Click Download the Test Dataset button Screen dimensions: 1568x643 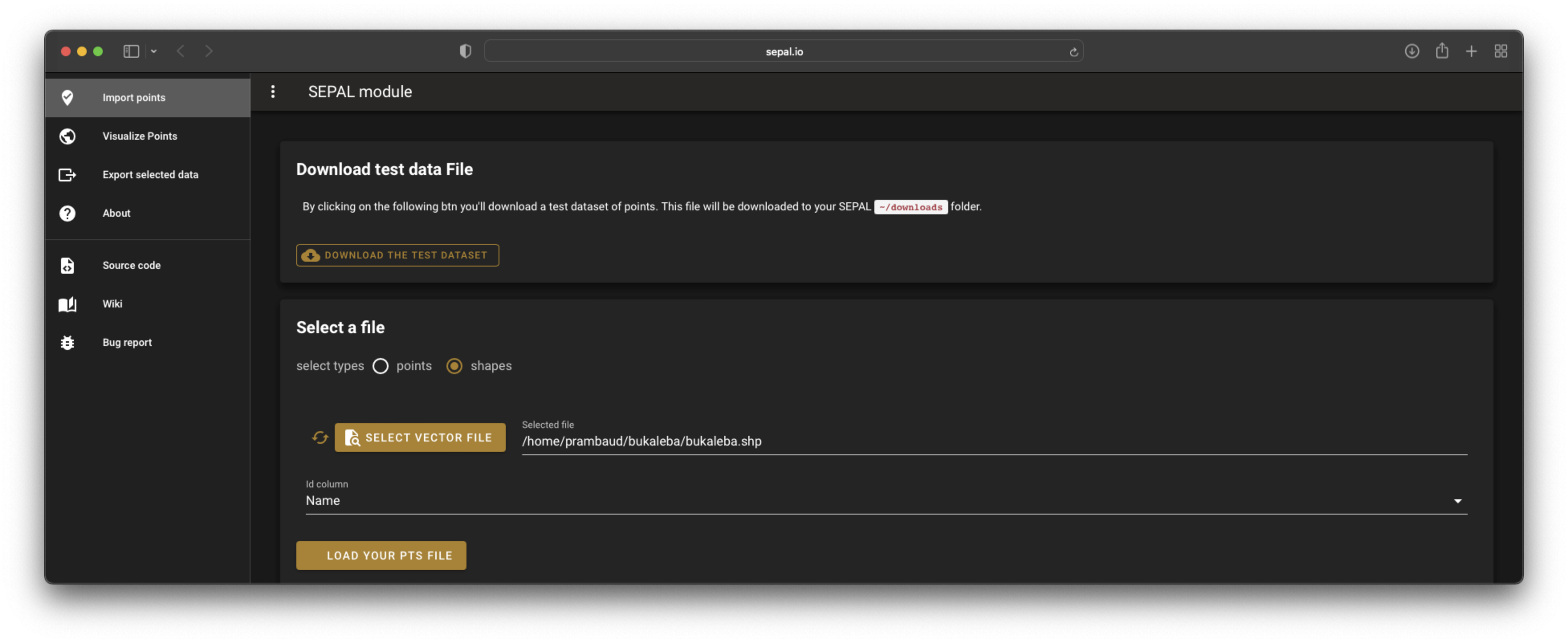pos(397,255)
